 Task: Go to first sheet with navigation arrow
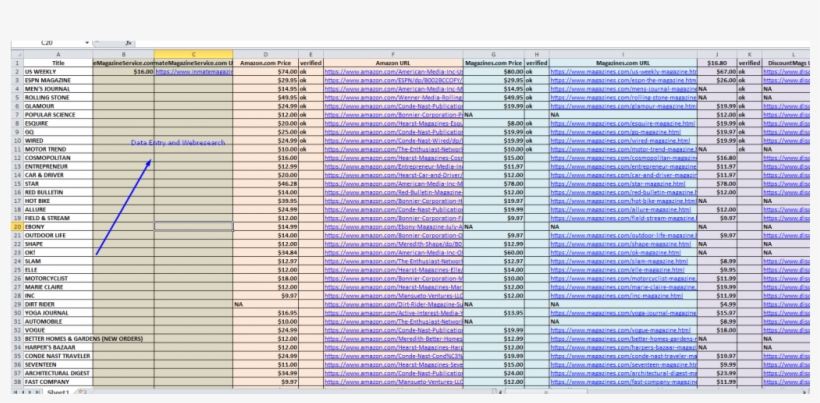16,392
